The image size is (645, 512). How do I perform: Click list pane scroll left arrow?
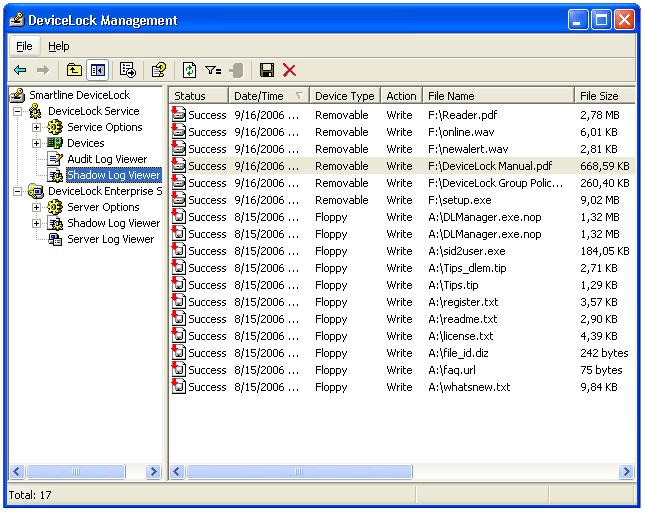[177, 471]
